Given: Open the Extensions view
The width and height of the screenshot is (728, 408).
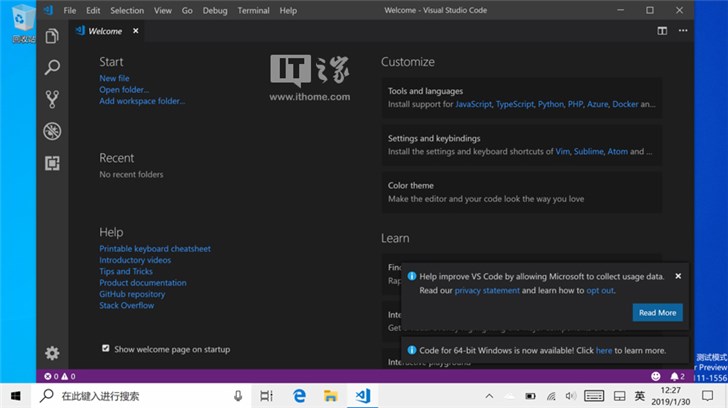Looking at the screenshot, I should [x=52, y=163].
